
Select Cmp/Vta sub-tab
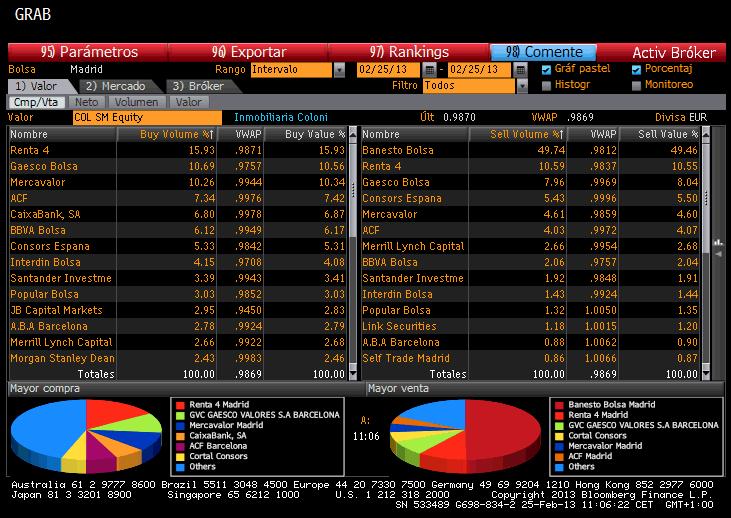coord(36,102)
